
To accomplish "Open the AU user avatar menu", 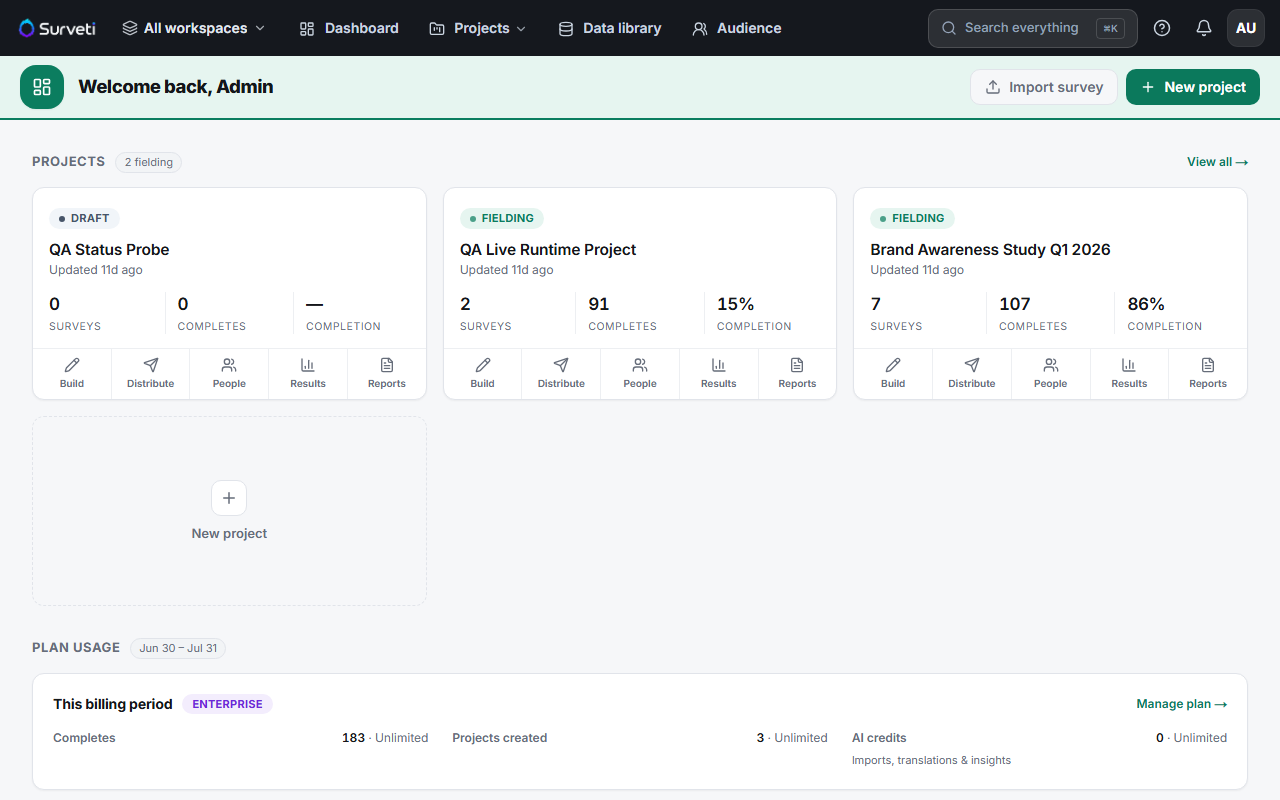I will (x=1246, y=28).
